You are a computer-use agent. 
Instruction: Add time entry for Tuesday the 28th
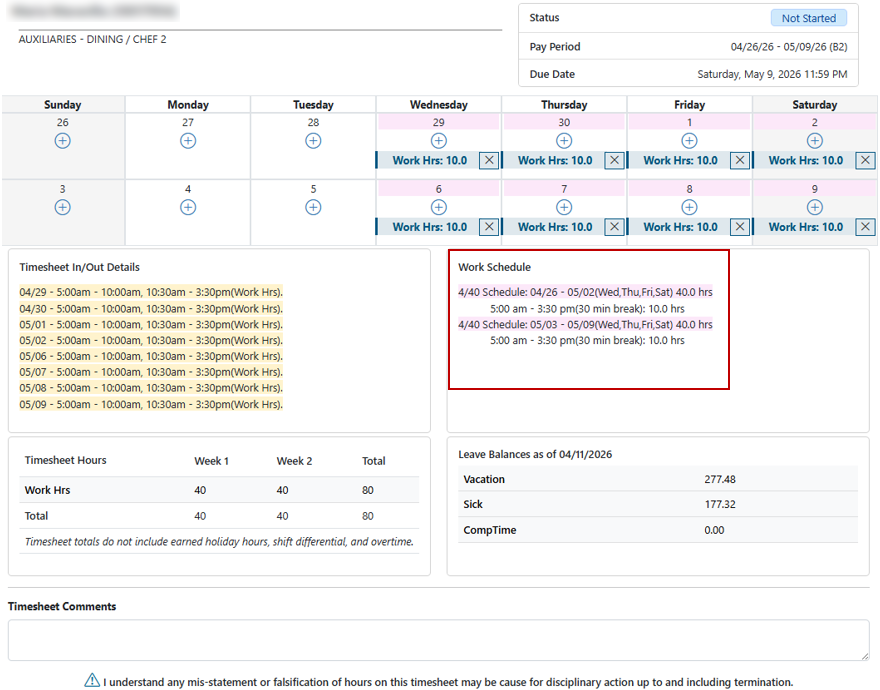(313, 140)
